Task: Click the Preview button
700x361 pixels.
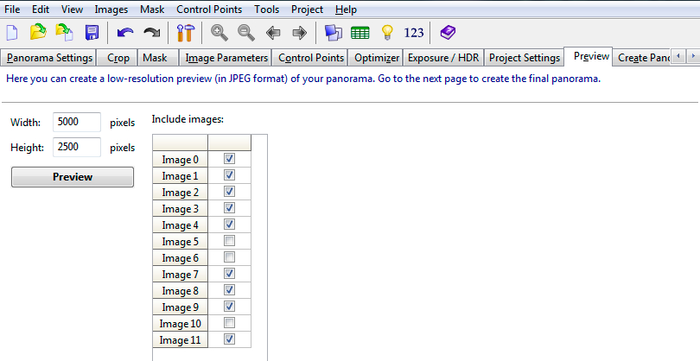Action: click(x=72, y=177)
